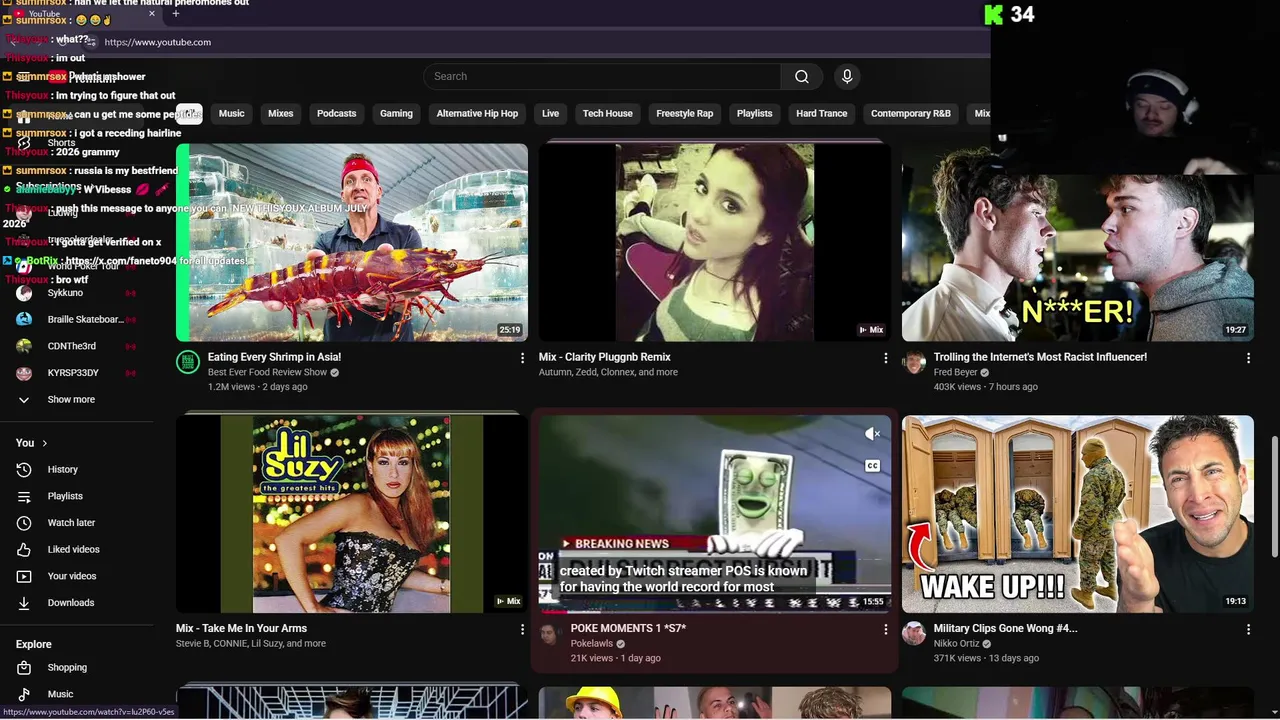Screen dimensions: 1280x720
Task: Select the Playlists filter chip
Action: point(754,113)
